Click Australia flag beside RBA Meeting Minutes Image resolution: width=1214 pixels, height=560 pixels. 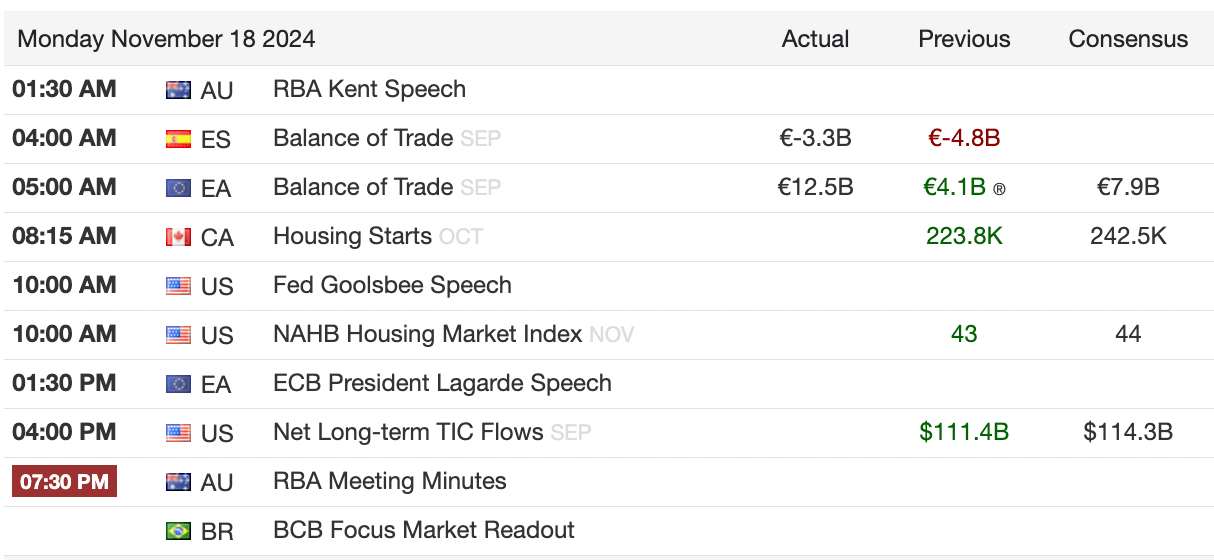pos(178,482)
